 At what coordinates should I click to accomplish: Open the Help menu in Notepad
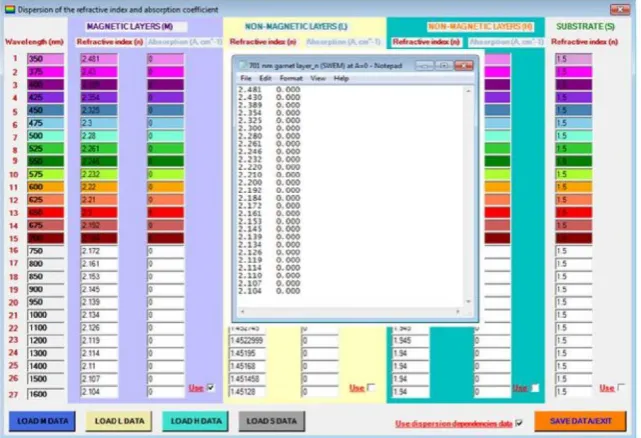pos(341,78)
